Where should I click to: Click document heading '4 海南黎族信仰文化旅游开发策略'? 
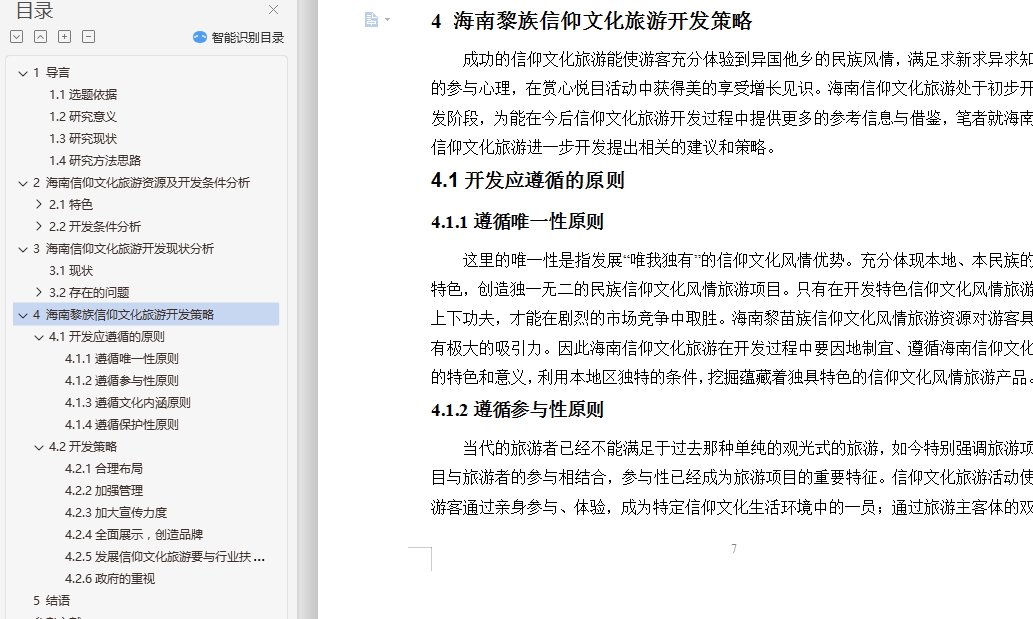pyautogui.click(x=591, y=21)
